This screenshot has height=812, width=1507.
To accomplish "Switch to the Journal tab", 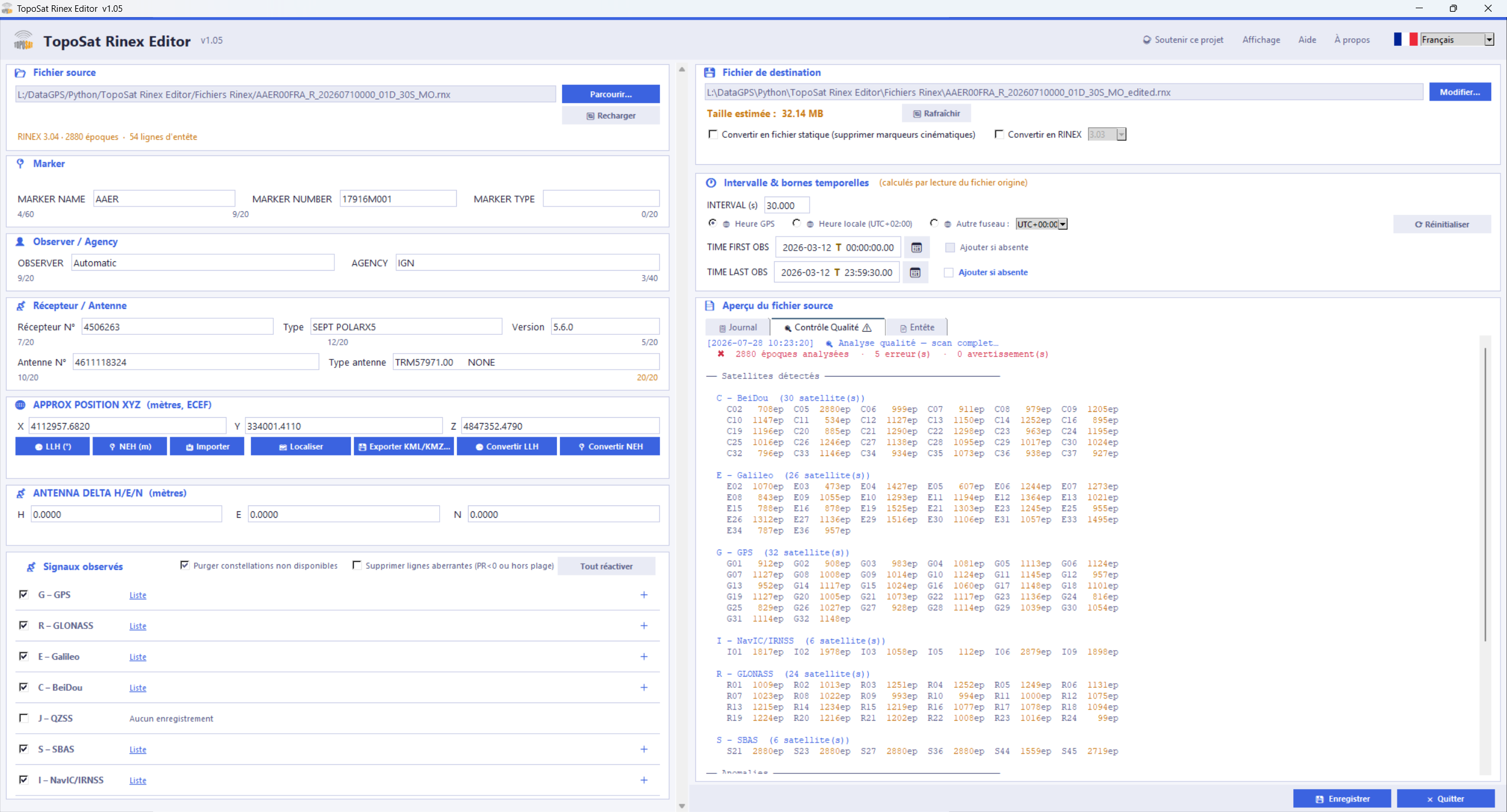I will tap(738, 328).
